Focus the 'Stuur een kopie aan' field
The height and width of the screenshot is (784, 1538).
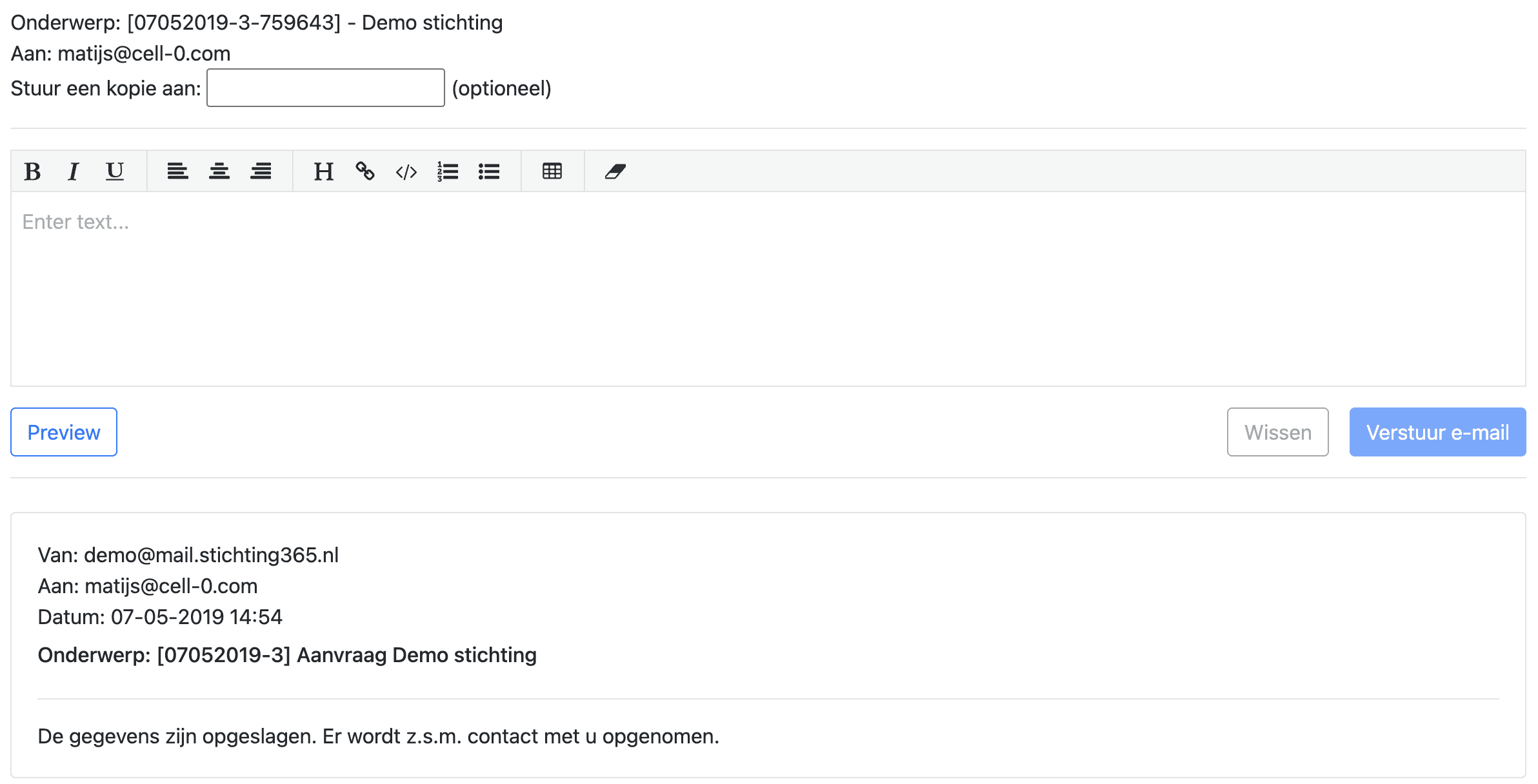click(325, 88)
